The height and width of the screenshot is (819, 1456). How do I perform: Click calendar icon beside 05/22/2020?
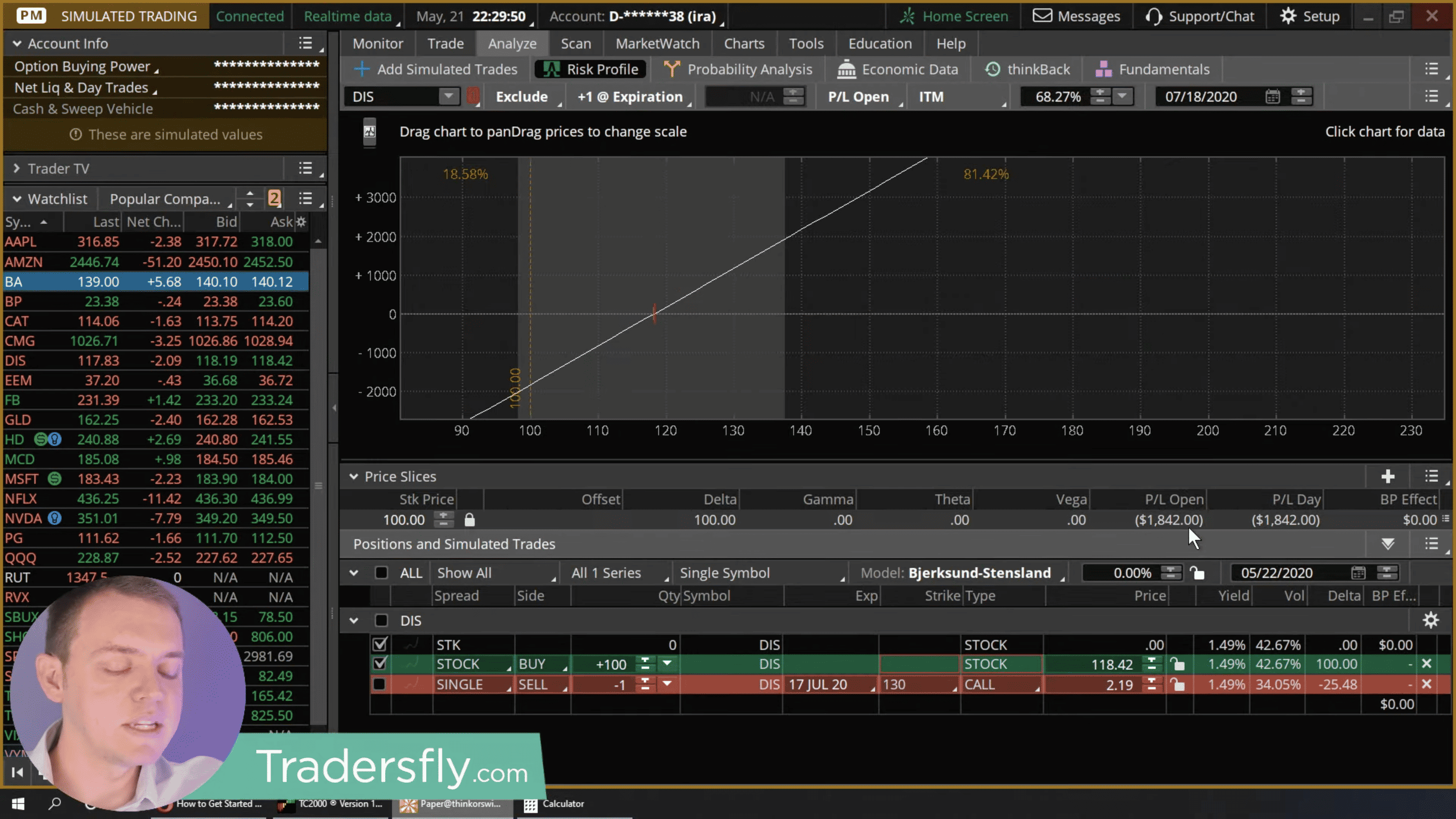pos(1358,573)
